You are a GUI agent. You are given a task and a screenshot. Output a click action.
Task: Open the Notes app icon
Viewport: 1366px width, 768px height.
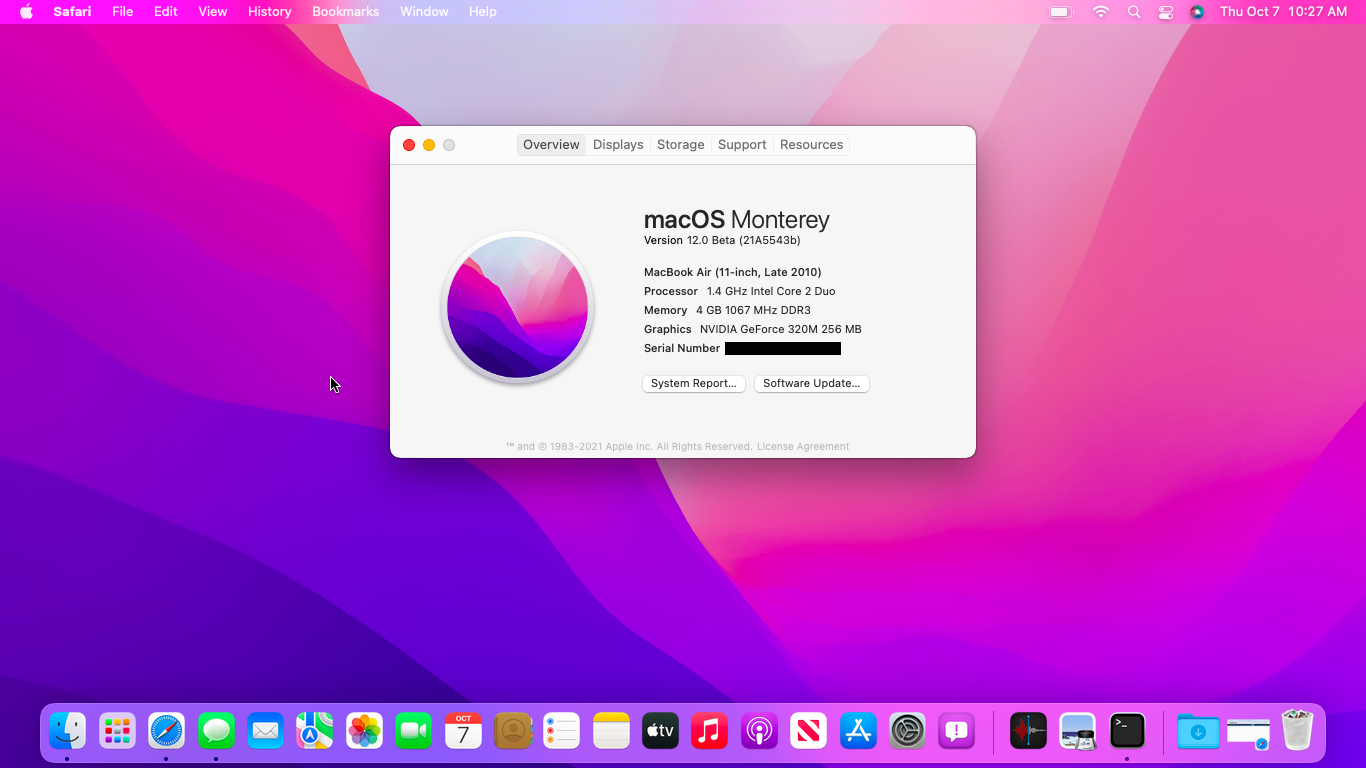click(611, 731)
